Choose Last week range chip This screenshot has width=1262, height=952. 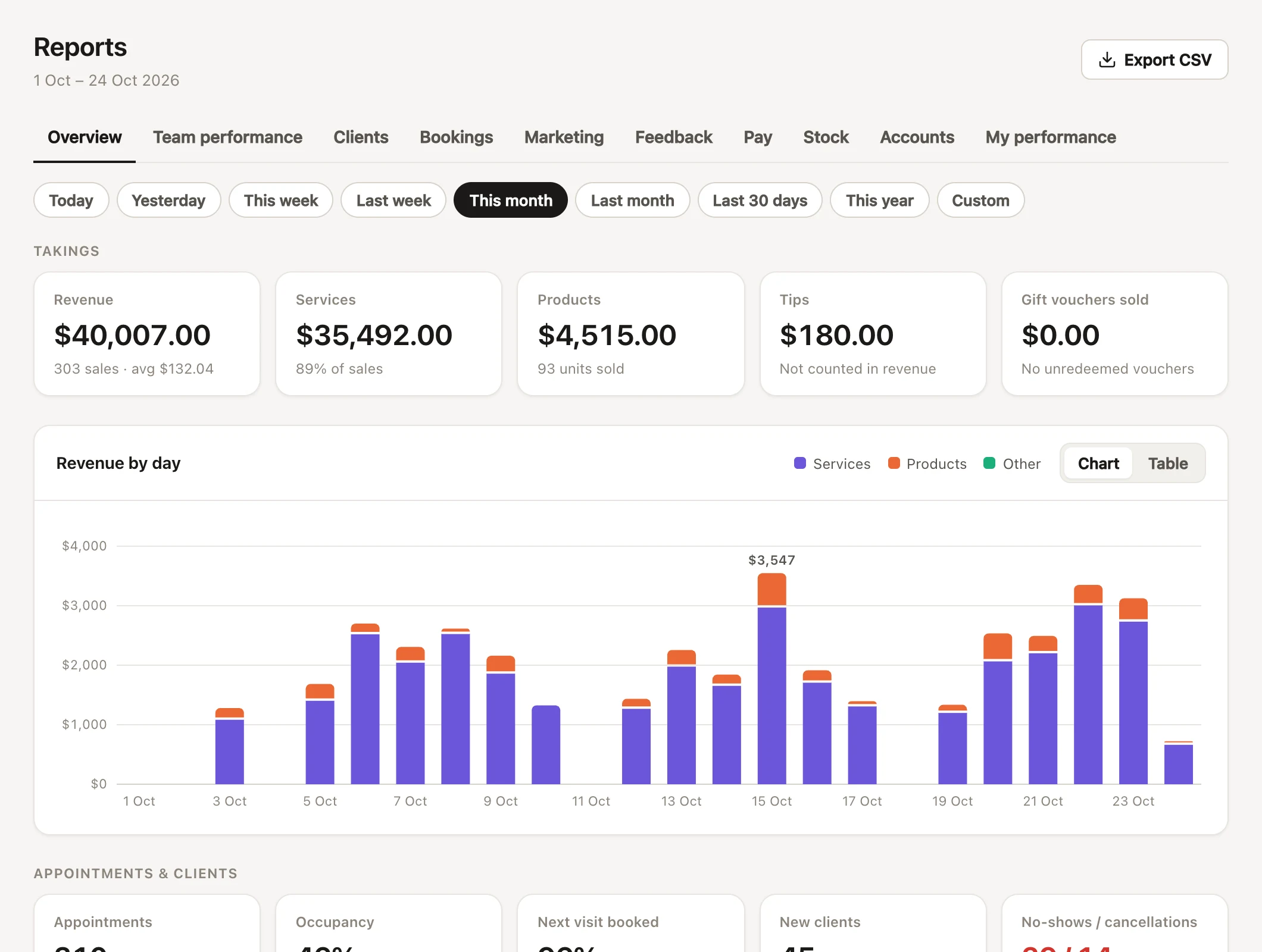click(393, 201)
